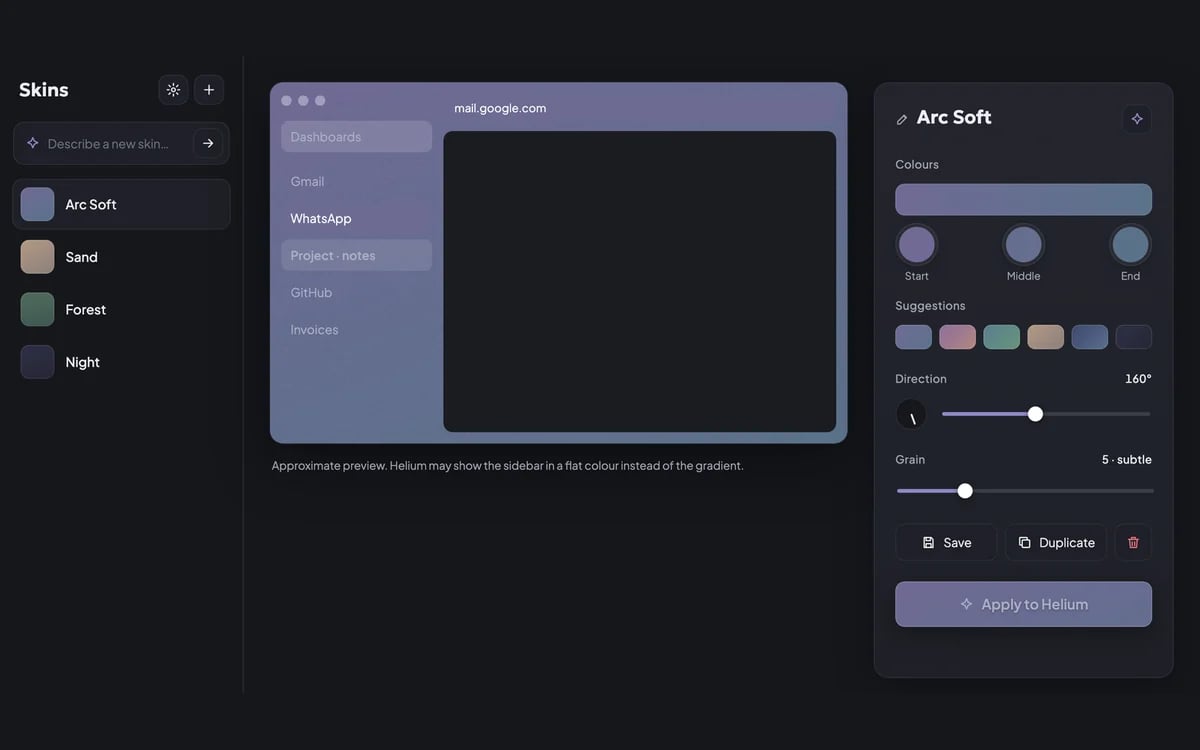Viewport: 1200px width, 750px height.
Task: Open the Middle colour picker
Action: pos(1023,244)
